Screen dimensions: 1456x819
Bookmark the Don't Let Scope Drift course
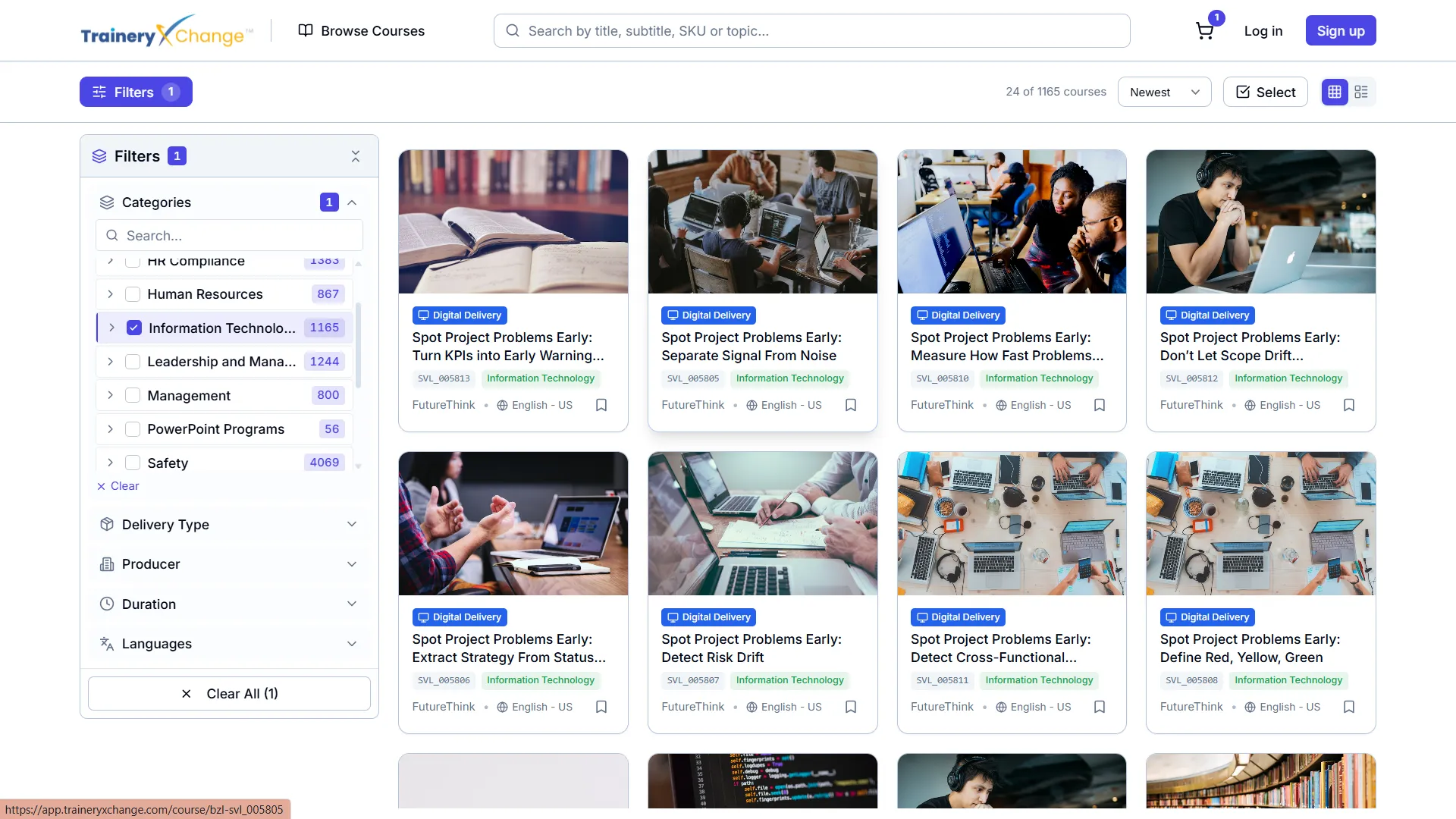tap(1349, 405)
